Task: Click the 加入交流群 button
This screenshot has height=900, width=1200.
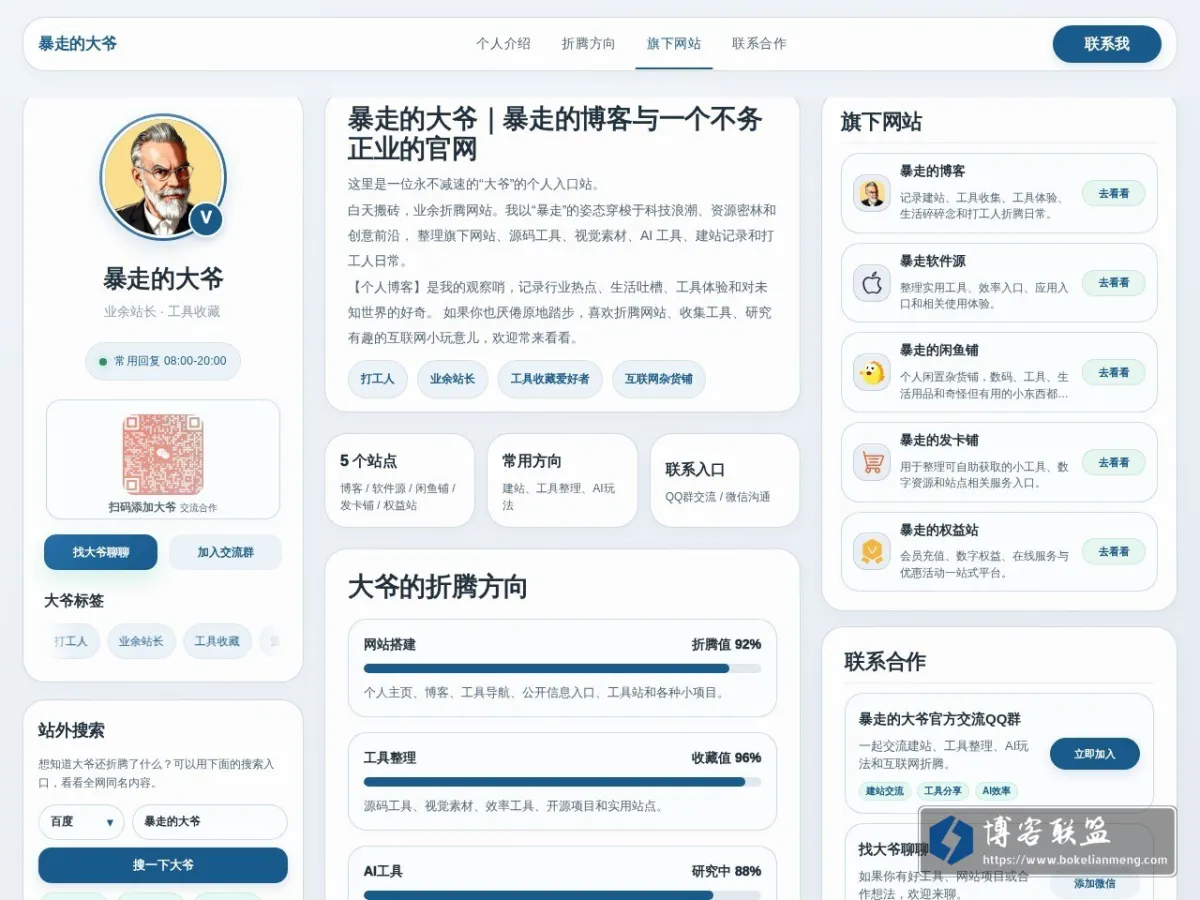Action: 225,552
